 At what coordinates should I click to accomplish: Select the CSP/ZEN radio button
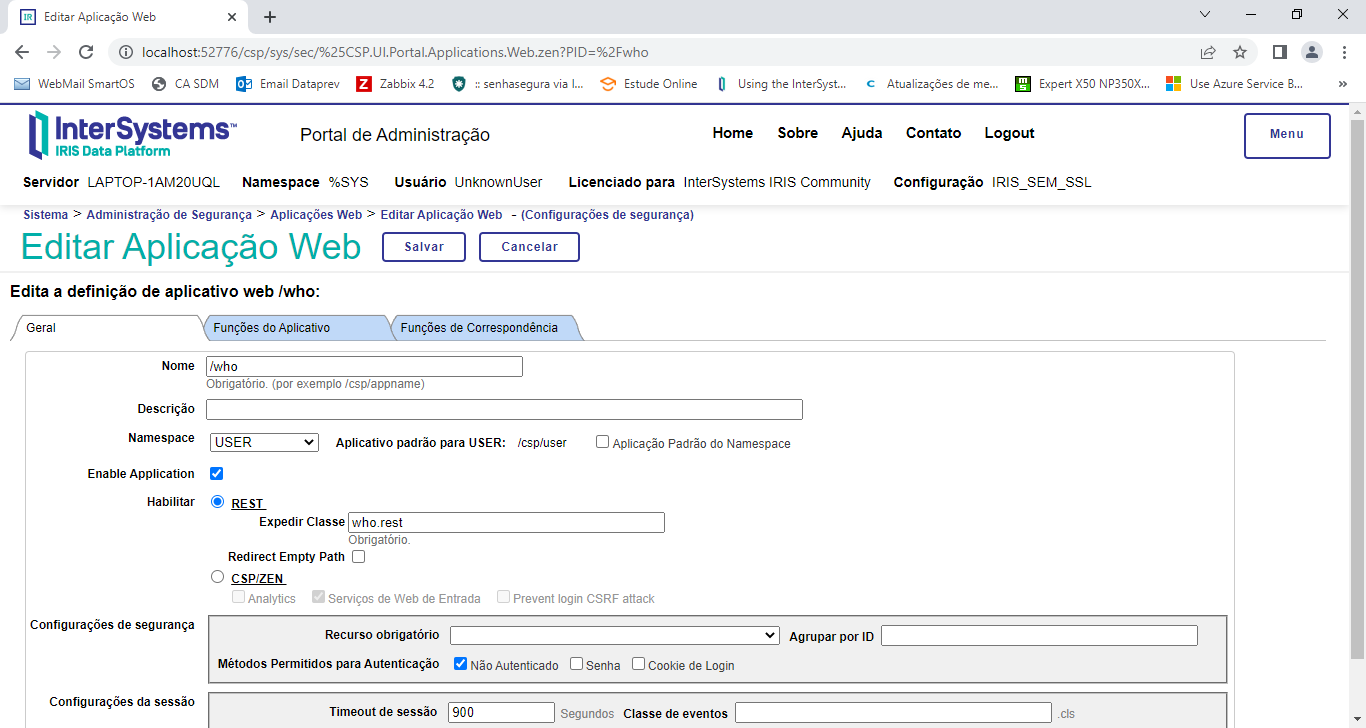[x=217, y=577]
